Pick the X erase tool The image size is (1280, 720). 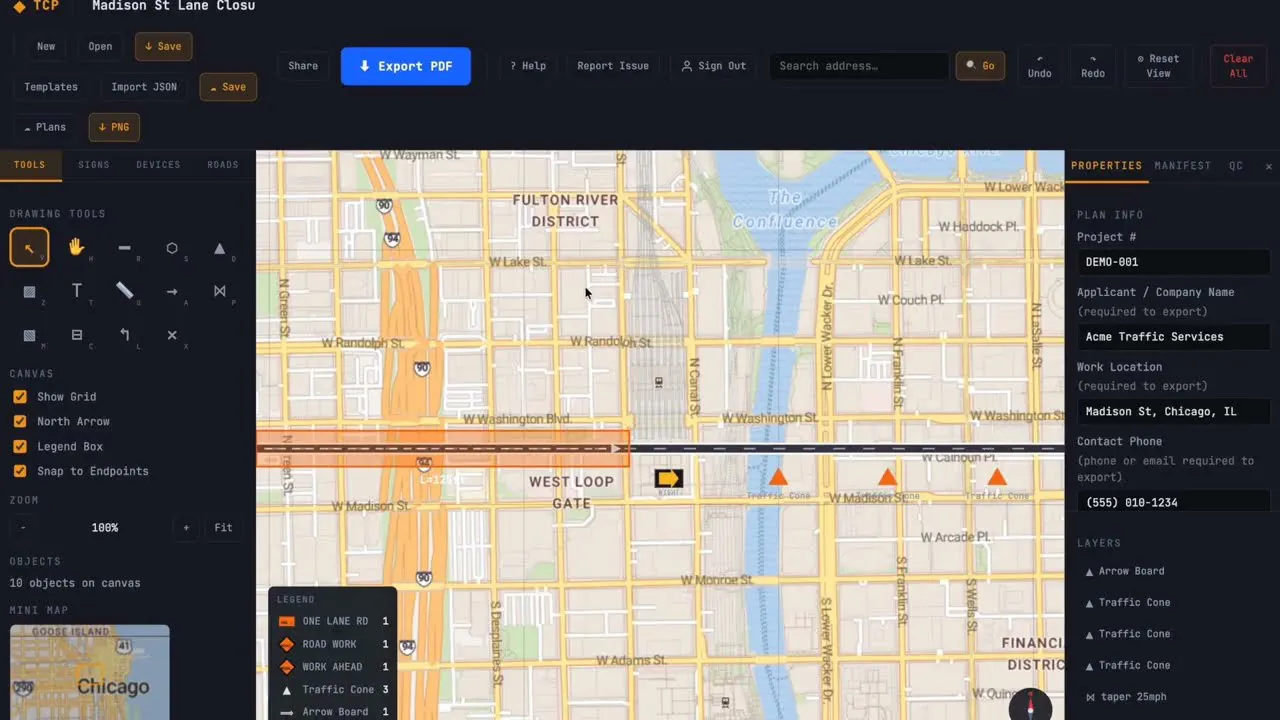pos(172,335)
